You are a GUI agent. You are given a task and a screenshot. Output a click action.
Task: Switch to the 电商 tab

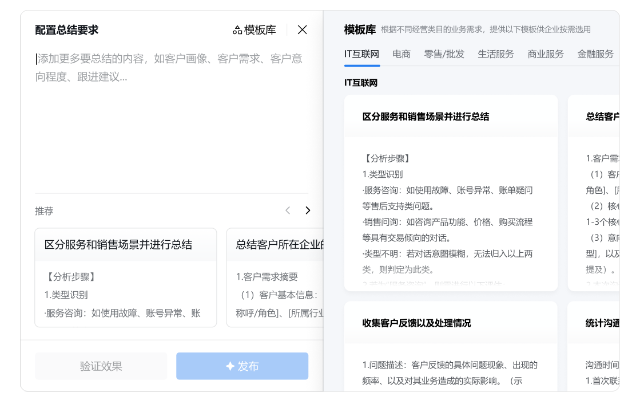point(401,54)
